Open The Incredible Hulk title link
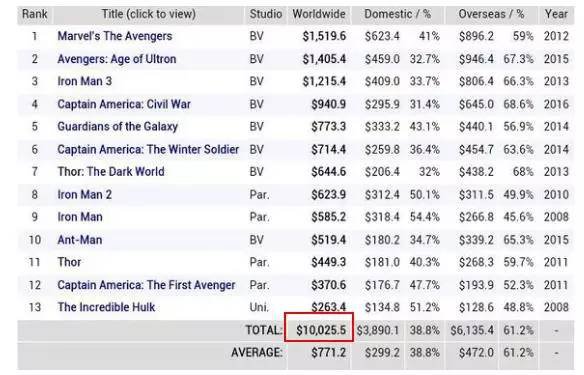The height and width of the screenshot is (375, 584). click(x=106, y=307)
